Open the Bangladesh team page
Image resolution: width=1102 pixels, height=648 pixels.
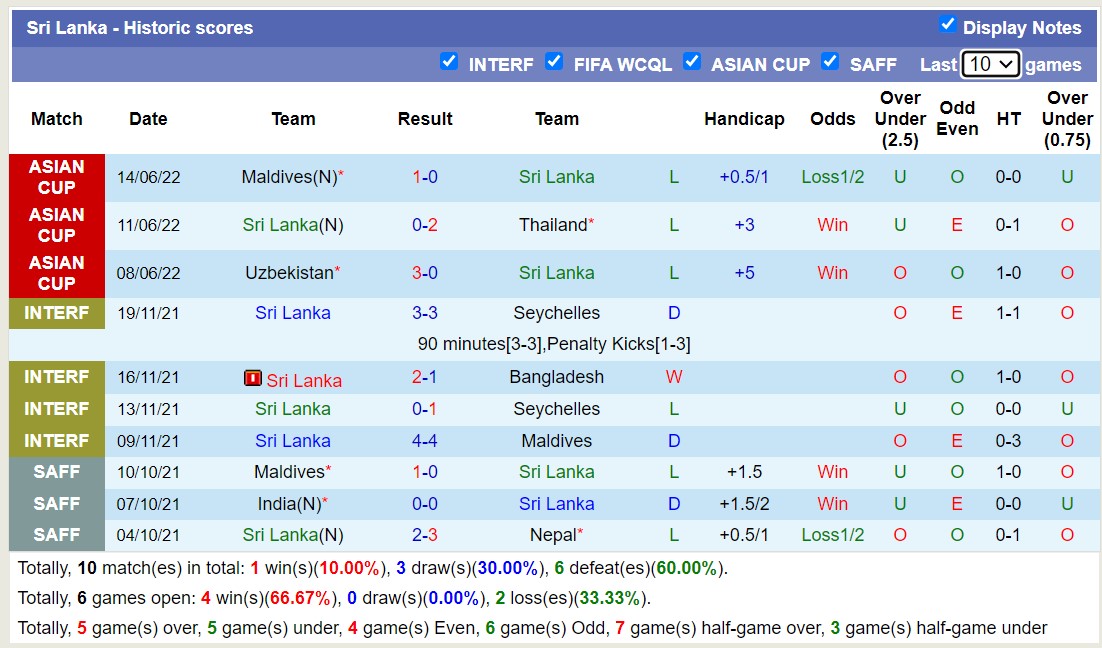coord(557,377)
